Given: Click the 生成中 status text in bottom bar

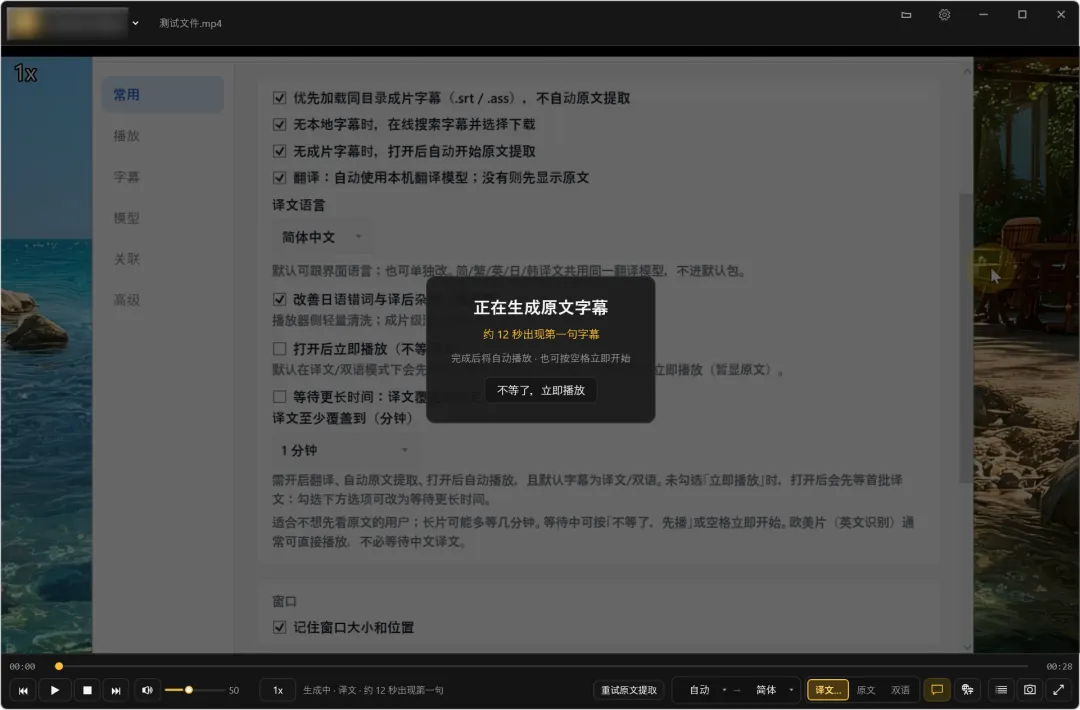Looking at the screenshot, I should click(373, 690).
